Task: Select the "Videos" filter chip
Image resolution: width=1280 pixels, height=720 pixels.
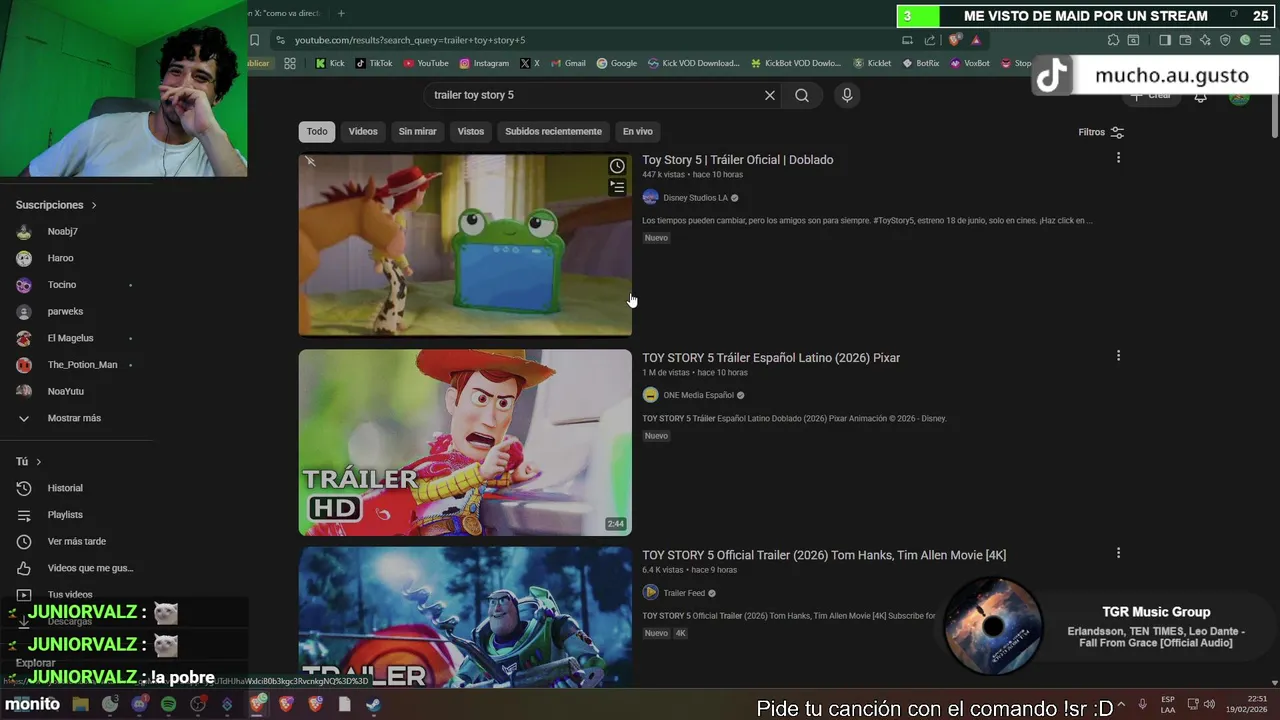Action: pyautogui.click(x=363, y=132)
